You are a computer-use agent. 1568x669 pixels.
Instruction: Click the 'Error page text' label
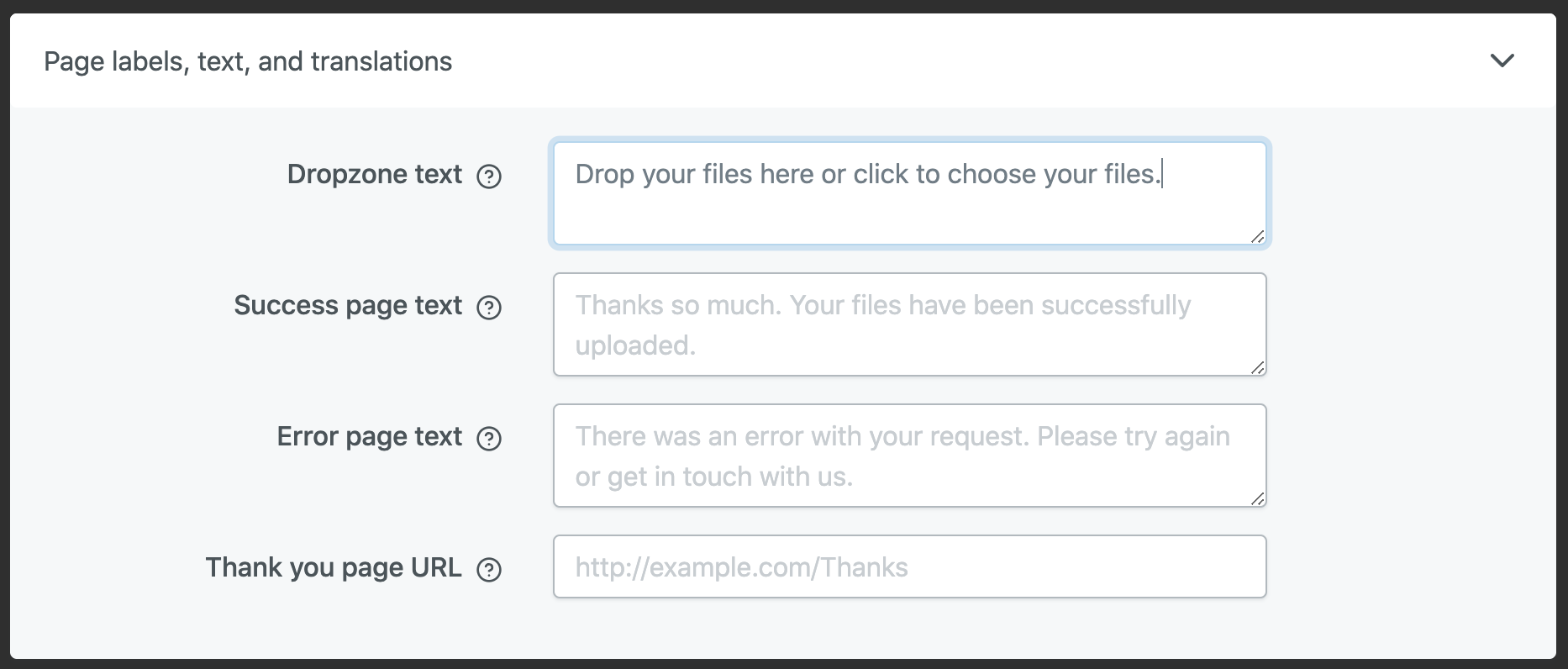(x=369, y=436)
